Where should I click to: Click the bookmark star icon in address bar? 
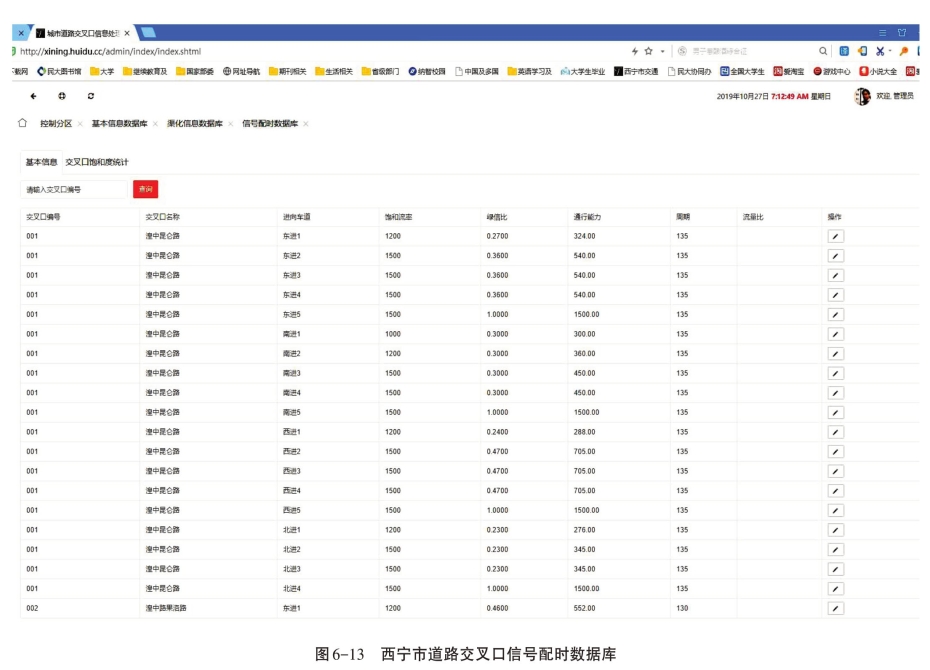click(x=648, y=51)
